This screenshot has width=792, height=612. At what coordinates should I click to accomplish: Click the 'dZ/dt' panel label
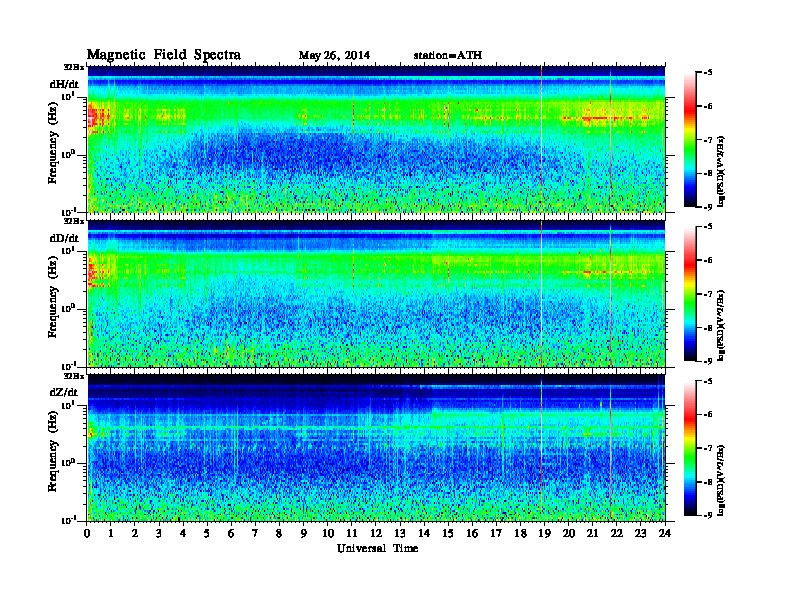coord(64,392)
